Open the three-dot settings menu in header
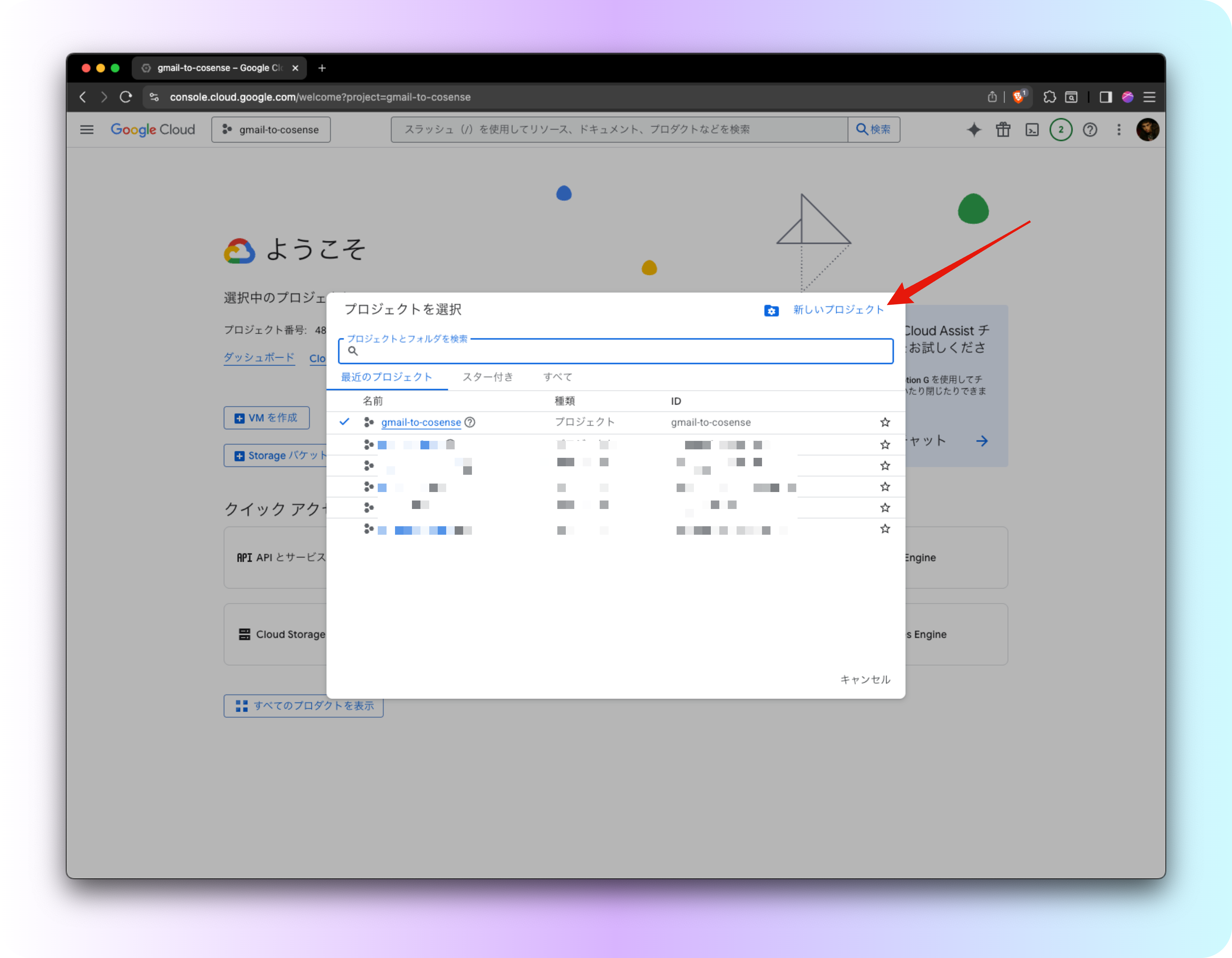Screen dimensions: 1232x958 point(1119,130)
